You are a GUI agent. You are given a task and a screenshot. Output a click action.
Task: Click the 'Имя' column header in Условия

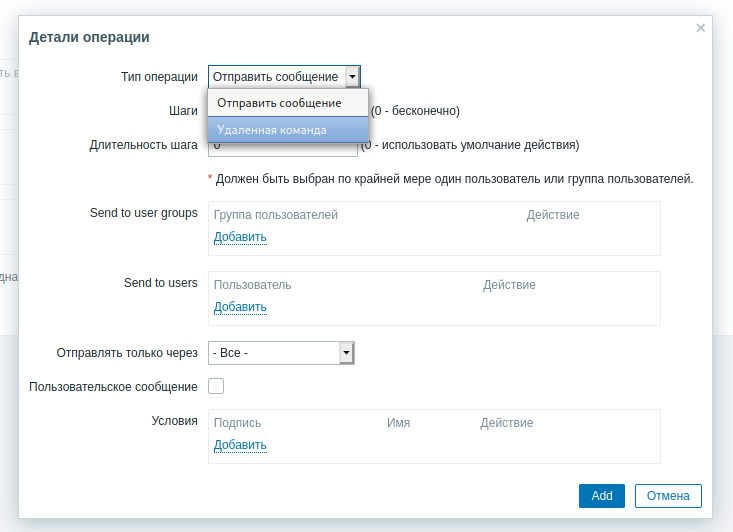[398, 423]
